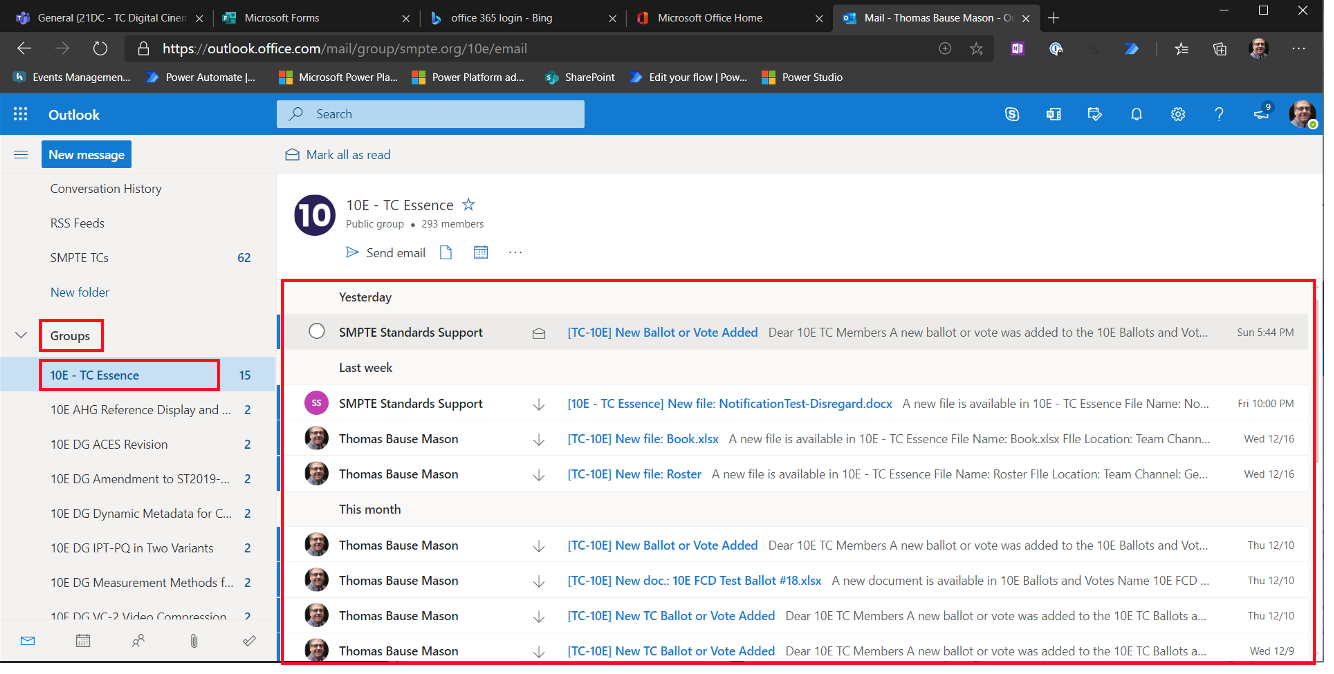The image size is (1334, 674).
Task: Open the Skype icon in Outlook header
Action: click(1012, 114)
